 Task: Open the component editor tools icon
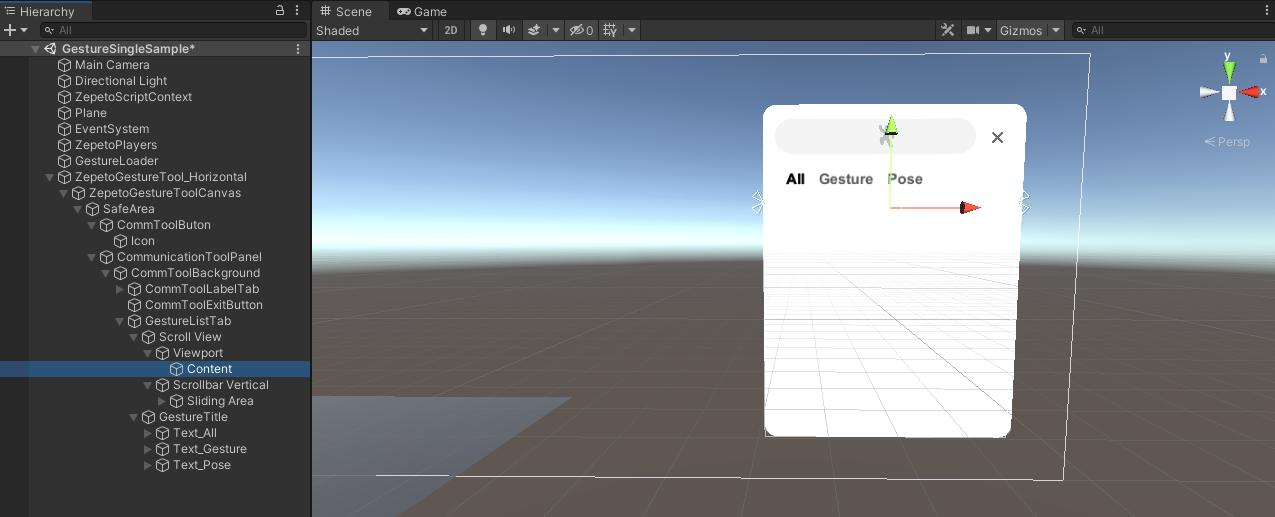tap(947, 30)
